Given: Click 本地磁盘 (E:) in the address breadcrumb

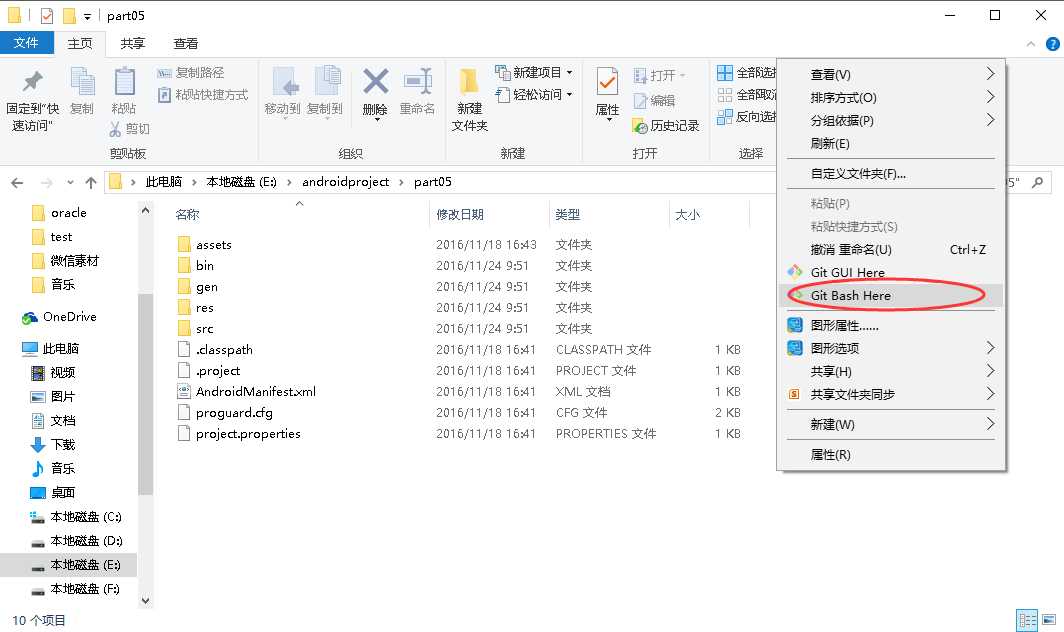Looking at the screenshot, I should click(241, 182).
